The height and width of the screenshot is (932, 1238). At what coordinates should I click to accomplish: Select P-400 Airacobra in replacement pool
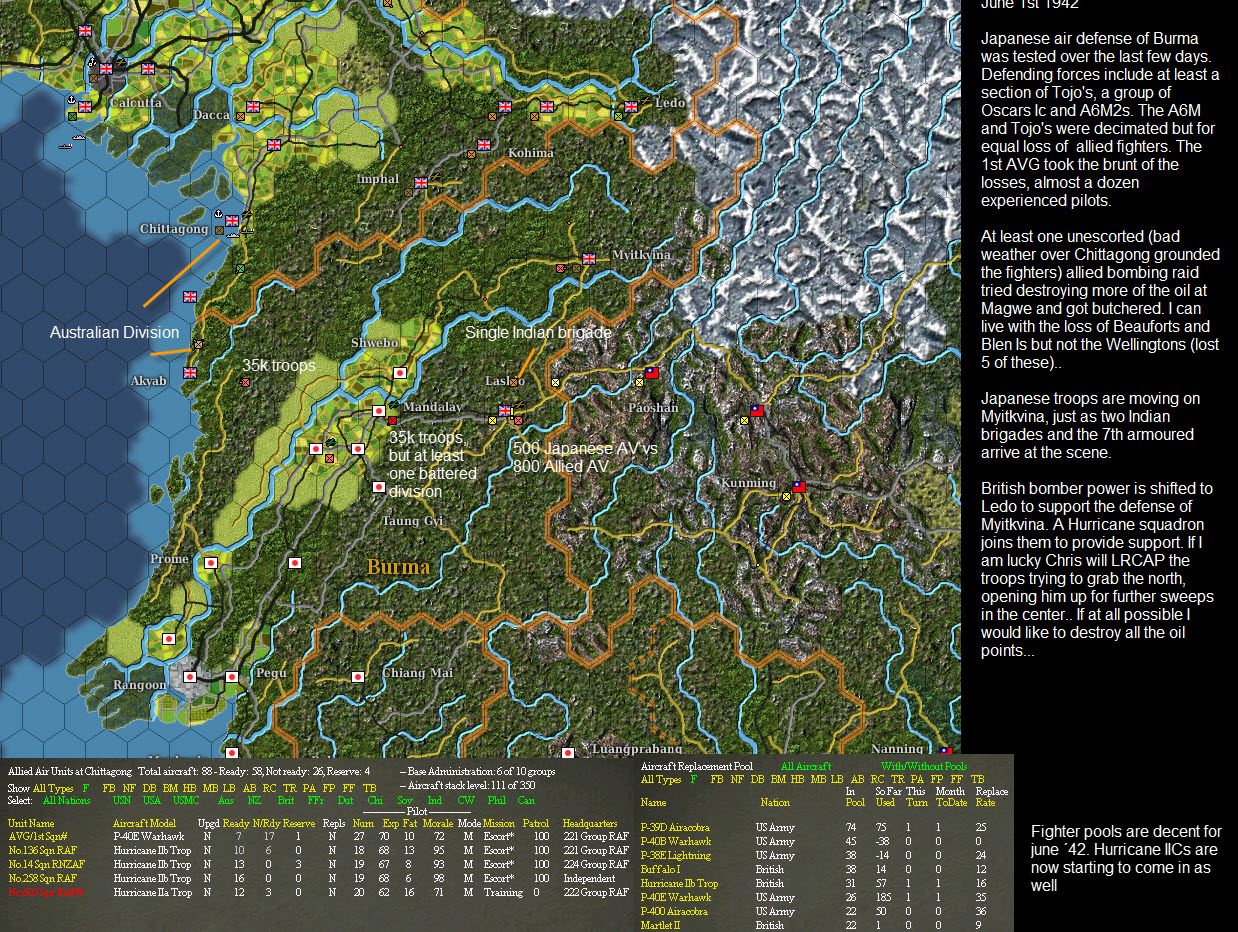coord(675,912)
